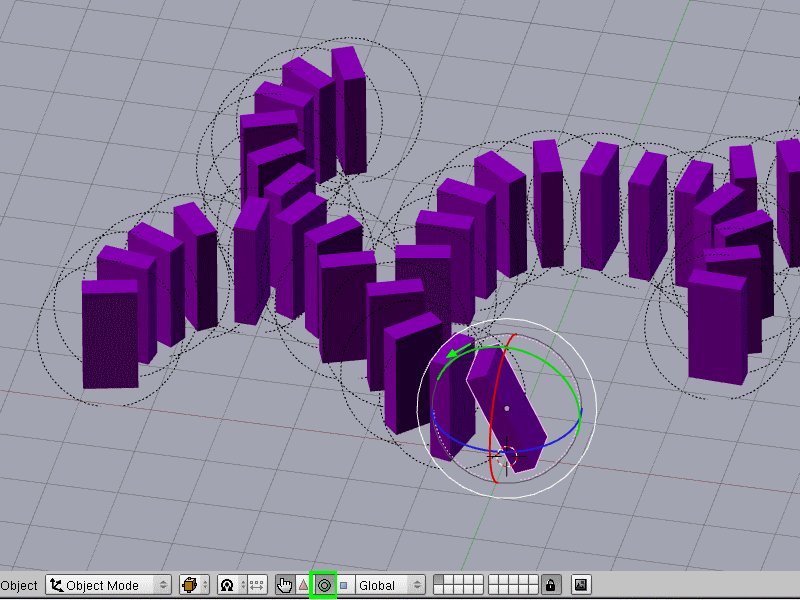Open the draw type shading selector
This screenshot has width=800, height=600.
point(194,585)
